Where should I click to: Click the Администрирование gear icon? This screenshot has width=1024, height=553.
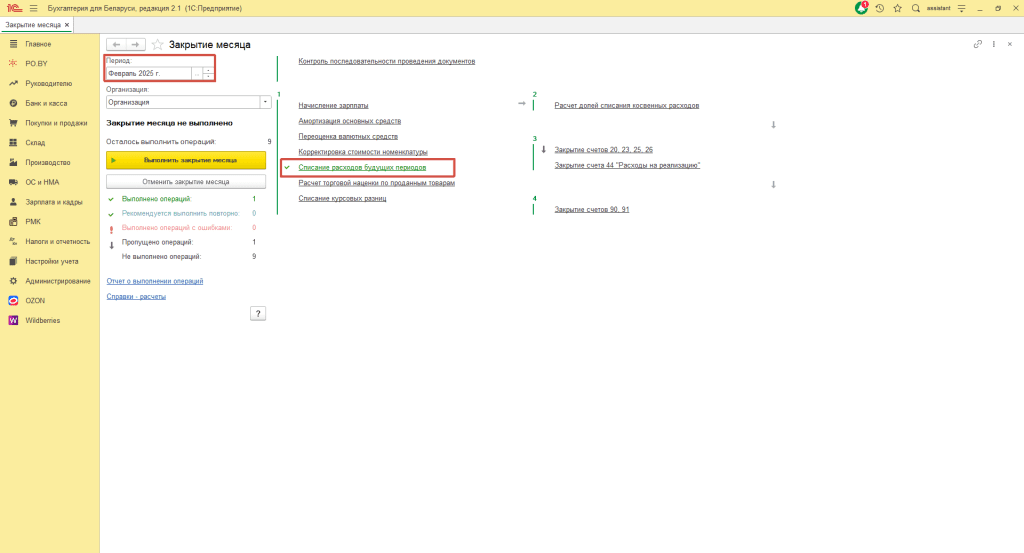coord(13,281)
